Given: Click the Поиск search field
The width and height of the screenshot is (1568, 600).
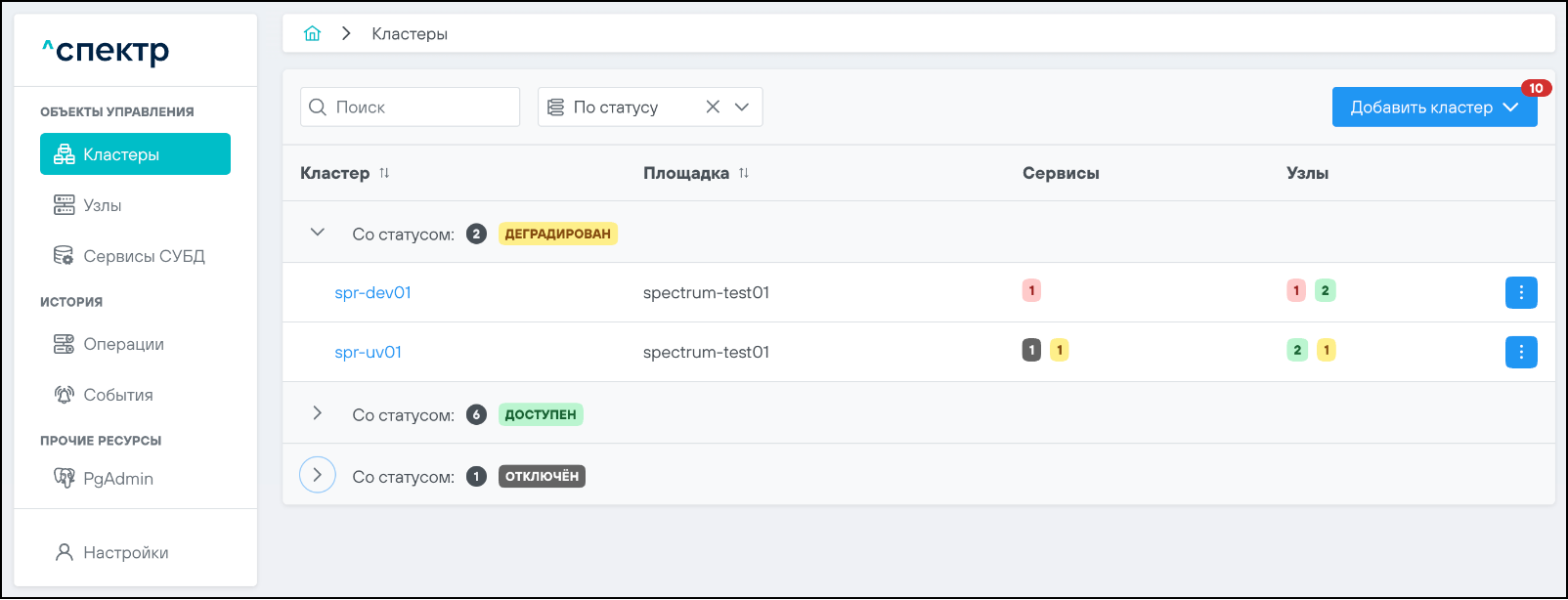Looking at the screenshot, I should 420,107.
